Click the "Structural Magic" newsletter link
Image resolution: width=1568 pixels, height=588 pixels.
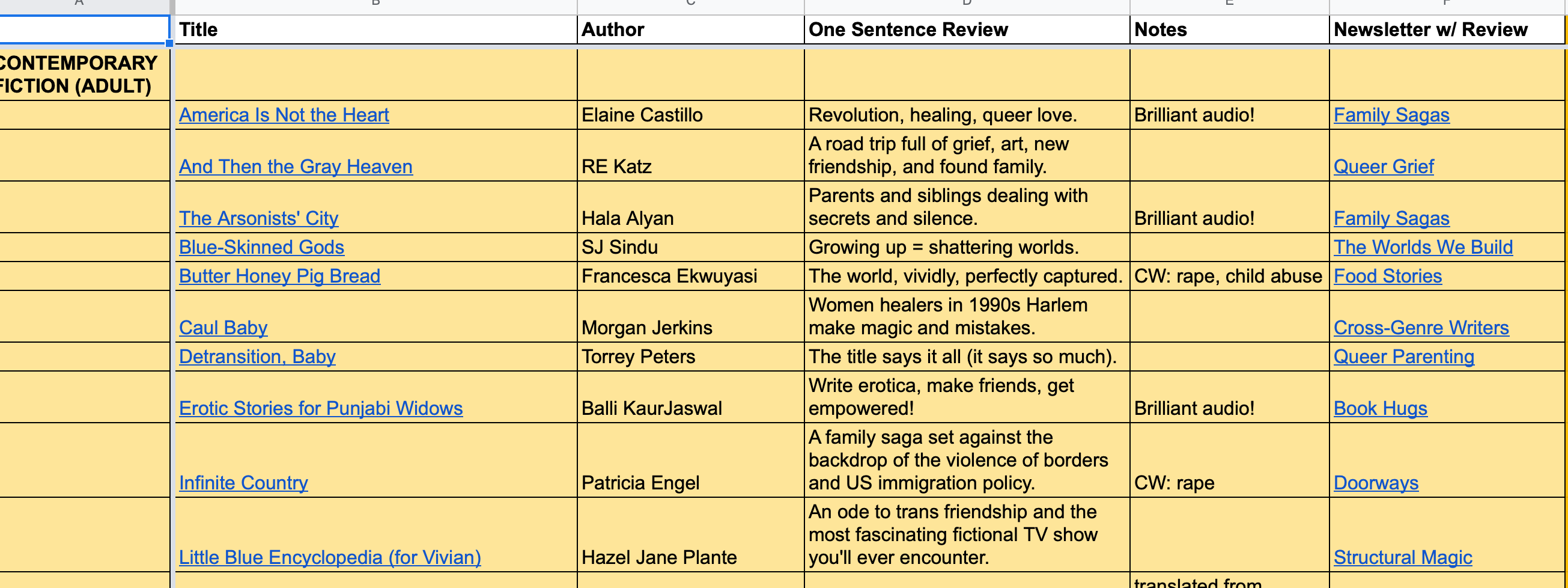(1402, 556)
